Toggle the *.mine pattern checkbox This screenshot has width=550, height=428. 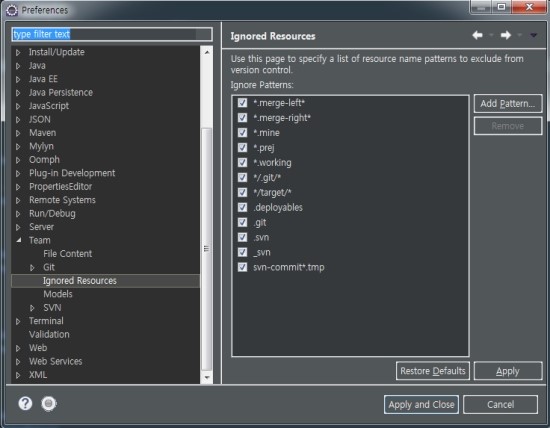242,133
